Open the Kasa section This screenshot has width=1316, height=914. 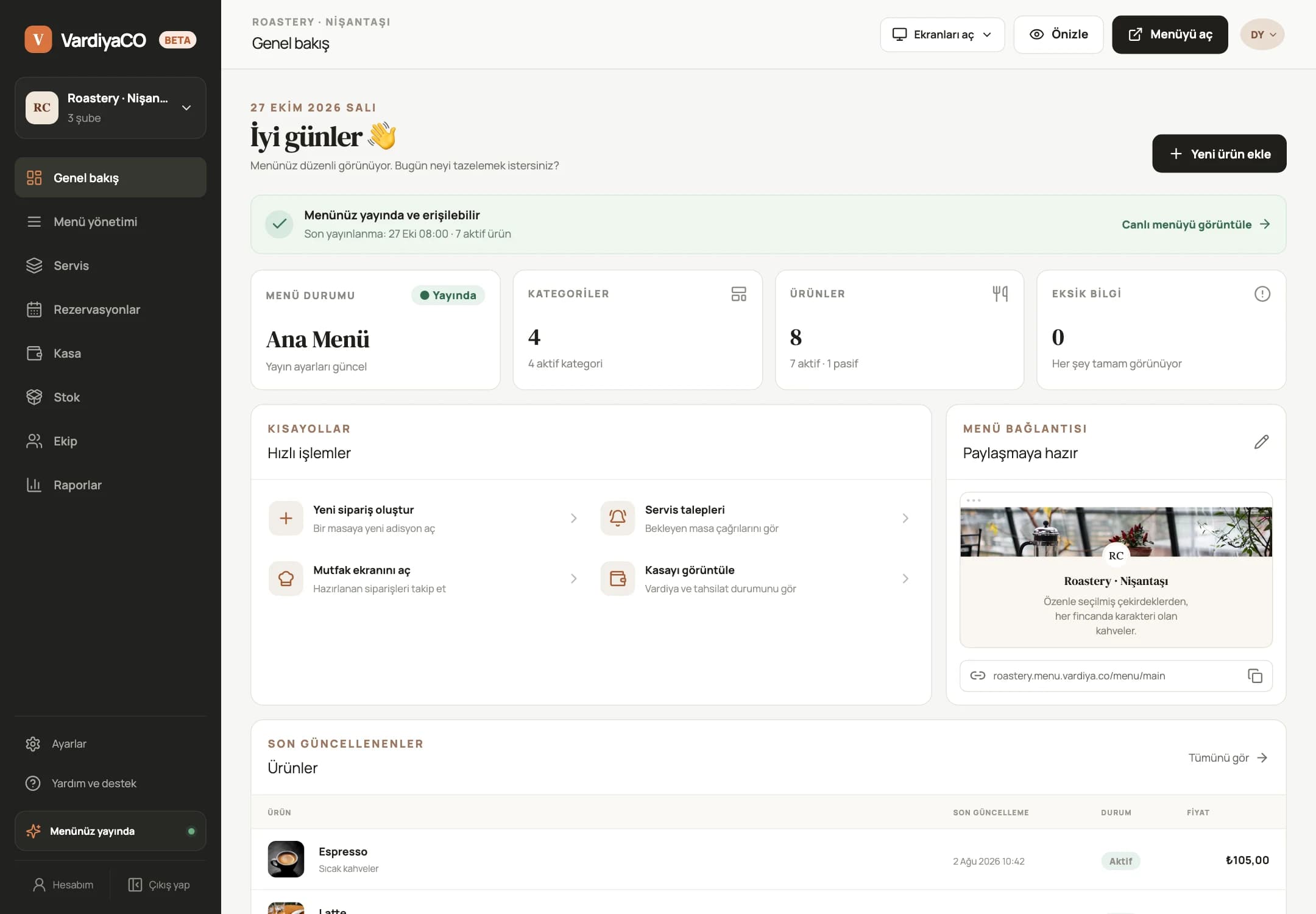coord(110,353)
